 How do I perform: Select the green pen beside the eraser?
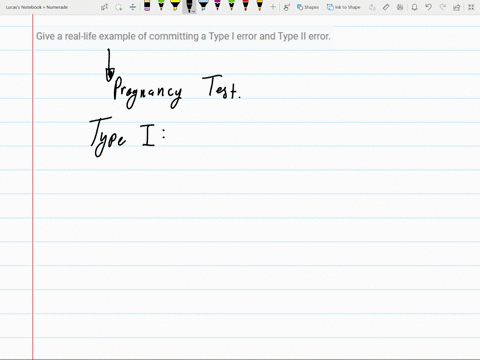click(161, 6)
